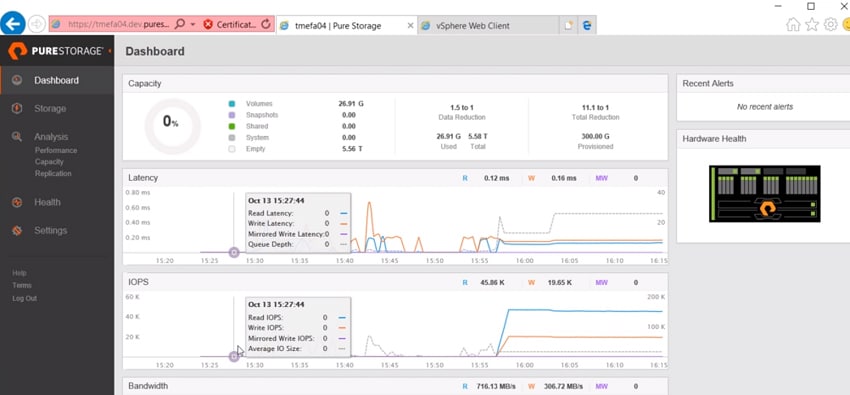Click the IOPS chart time marker
The width and height of the screenshot is (850, 395).
tap(234, 356)
